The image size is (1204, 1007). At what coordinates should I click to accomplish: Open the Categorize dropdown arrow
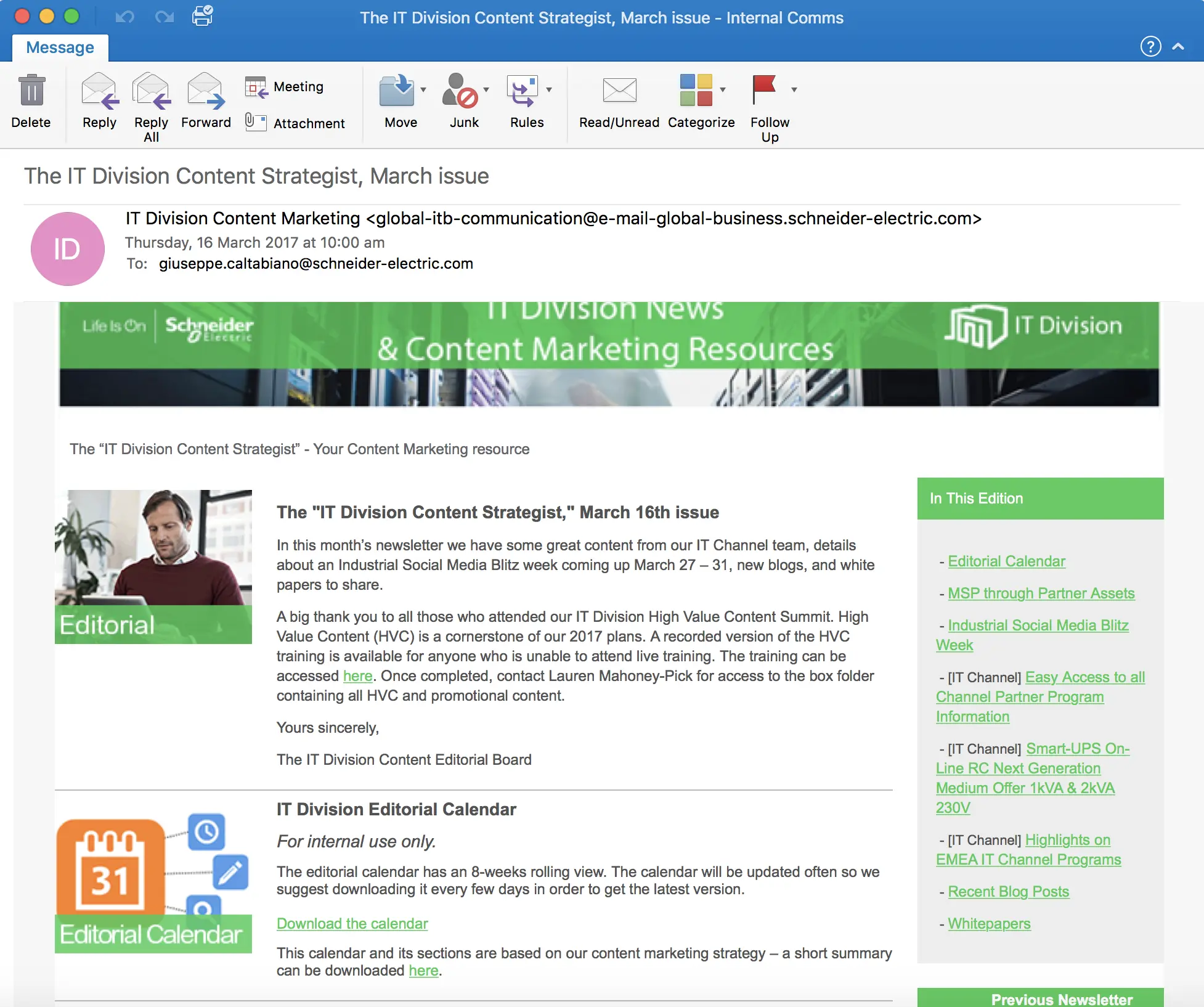click(x=723, y=90)
